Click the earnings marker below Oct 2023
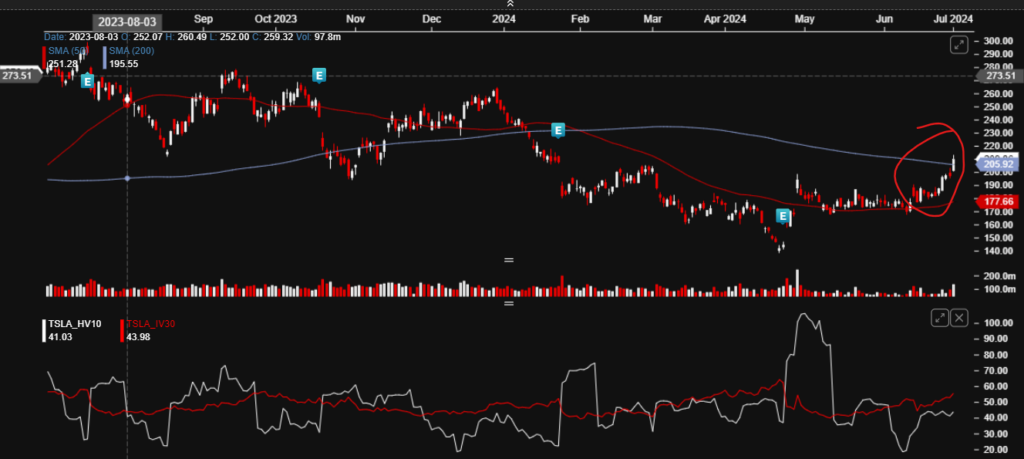Image resolution: width=1024 pixels, height=459 pixels. [x=319, y=75]
